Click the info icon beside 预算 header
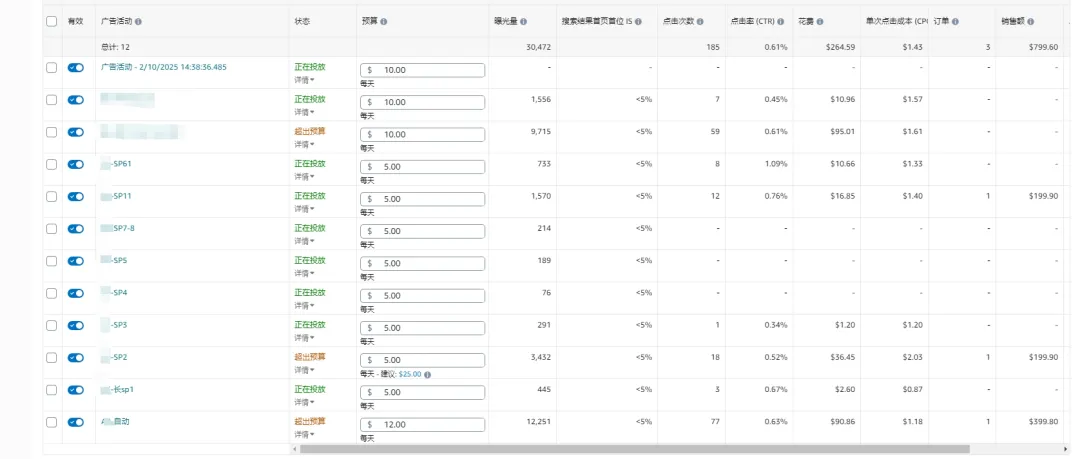Screen dimensions: 1080x459 coord(384,22)
